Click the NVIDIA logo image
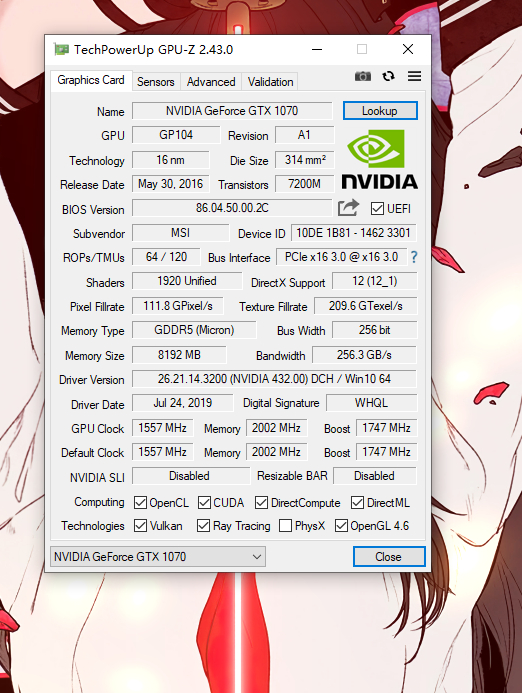The image size is (522, 693). pos(379,159)
